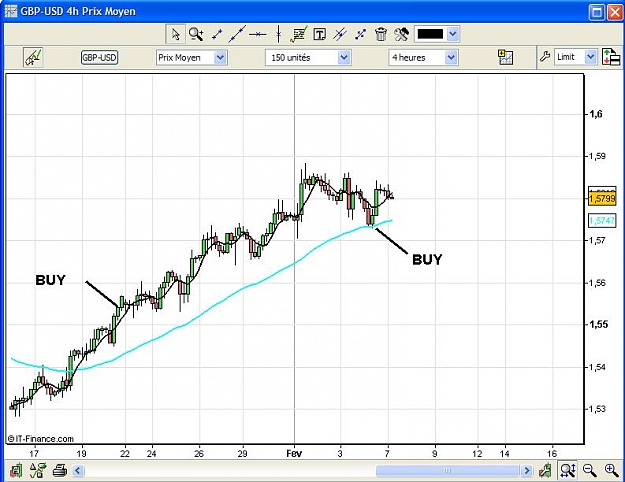This screenshot has height=482, width=625.
Task: Open the Limit order type dropdown
Action: pyautogui.click(x=575, y=57)
